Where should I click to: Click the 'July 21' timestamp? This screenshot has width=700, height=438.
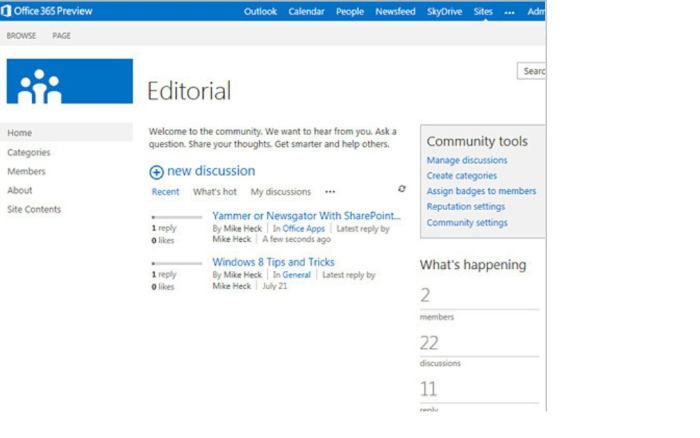(275, 286)
